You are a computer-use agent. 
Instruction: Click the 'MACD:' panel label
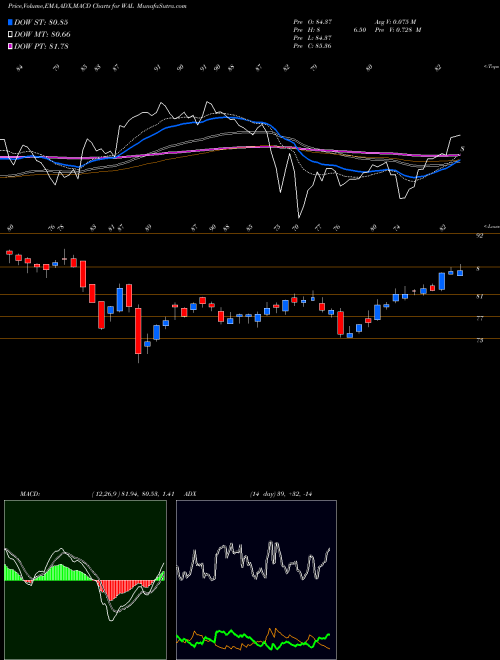(29, 494)
